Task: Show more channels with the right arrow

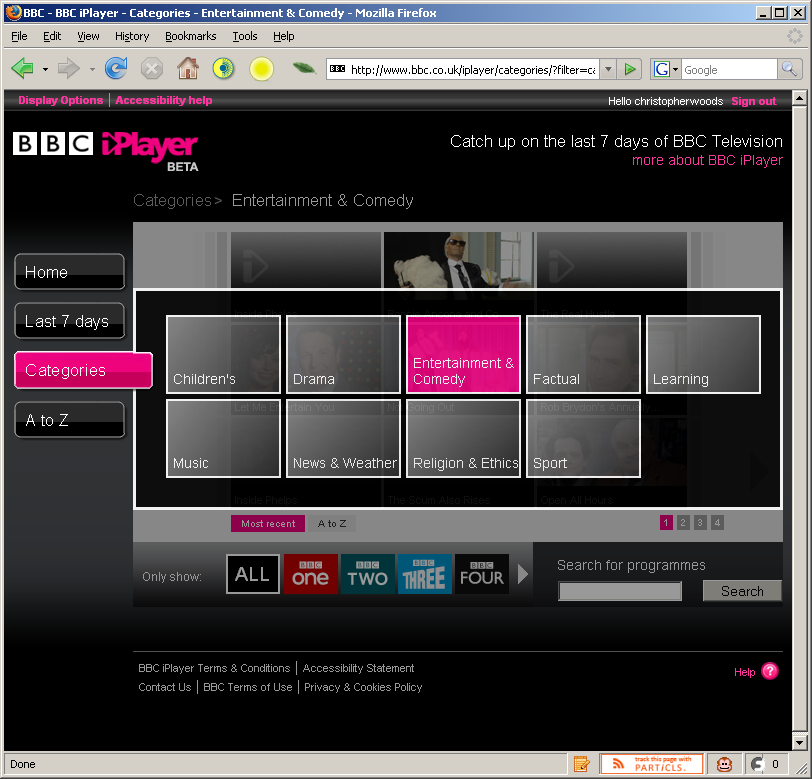Action: pyautogui.click(x=523, y=574)
